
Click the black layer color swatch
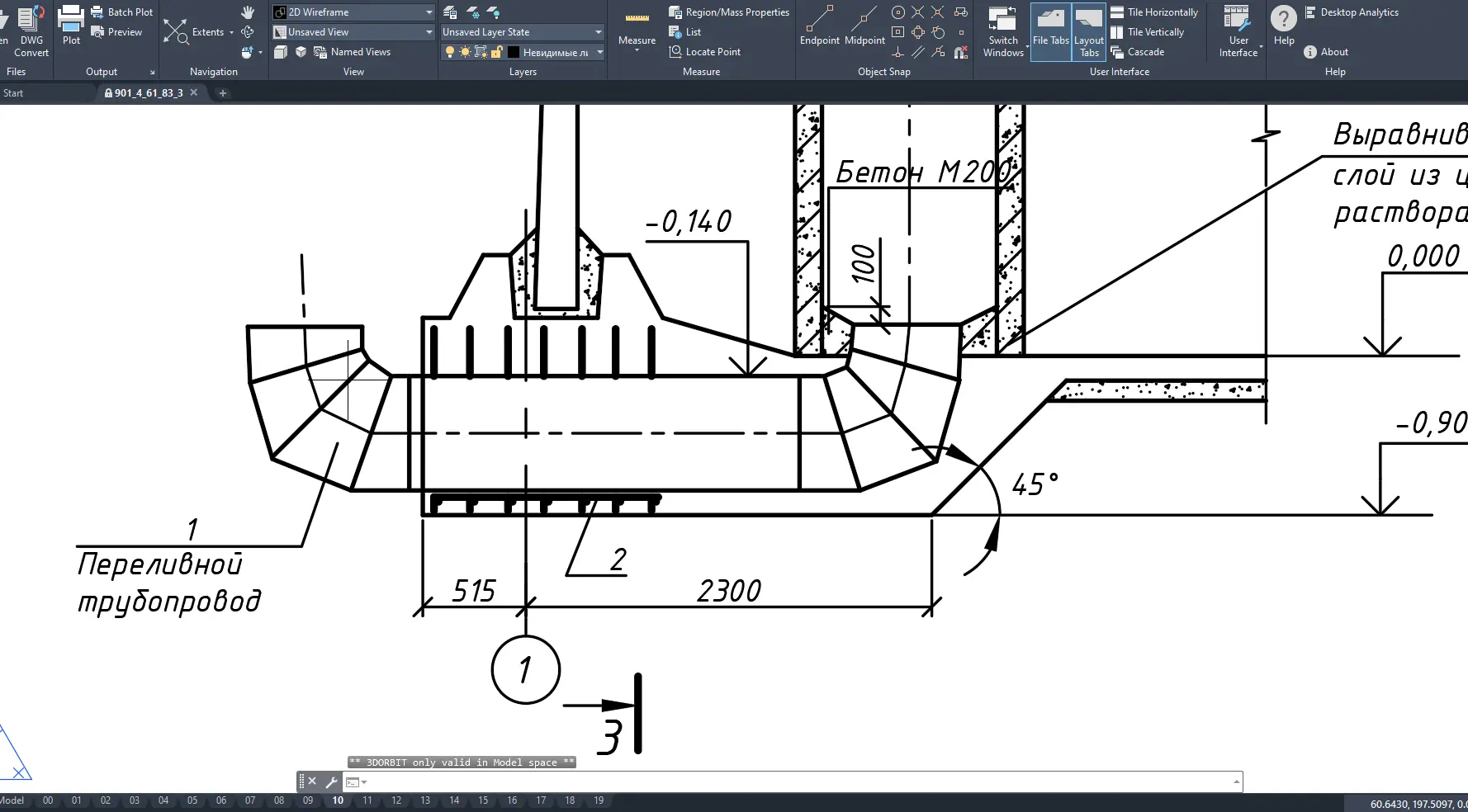tap(514, 52)
